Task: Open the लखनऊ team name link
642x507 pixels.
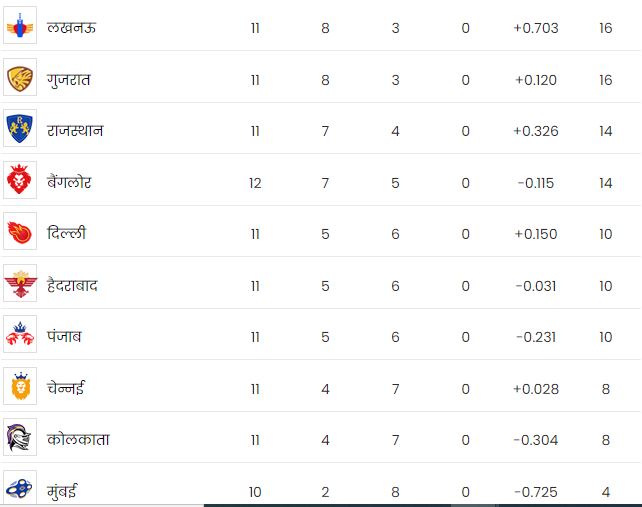Action: click(72, 28)
